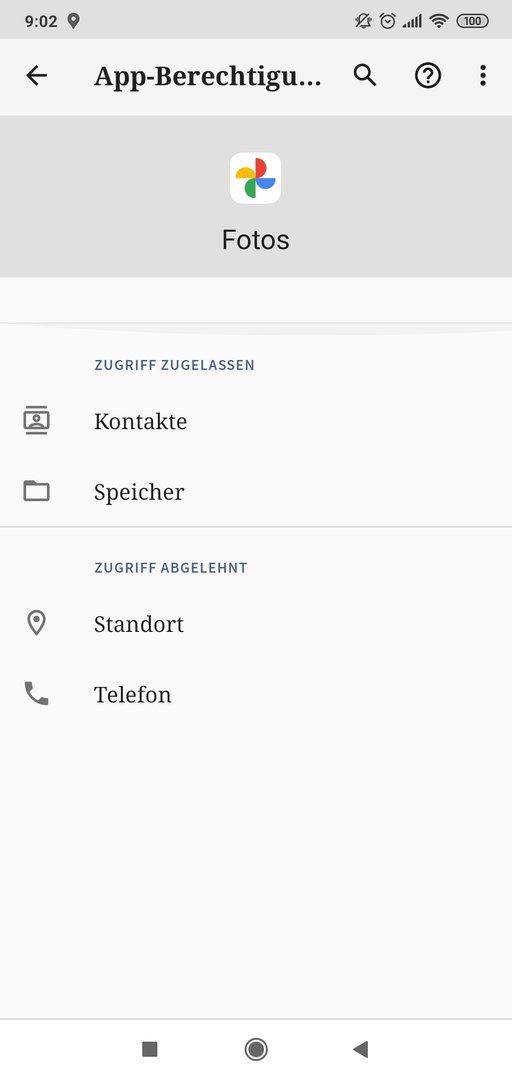
Task: Tap the triangle back navigation button
Action: point(361,1049)
